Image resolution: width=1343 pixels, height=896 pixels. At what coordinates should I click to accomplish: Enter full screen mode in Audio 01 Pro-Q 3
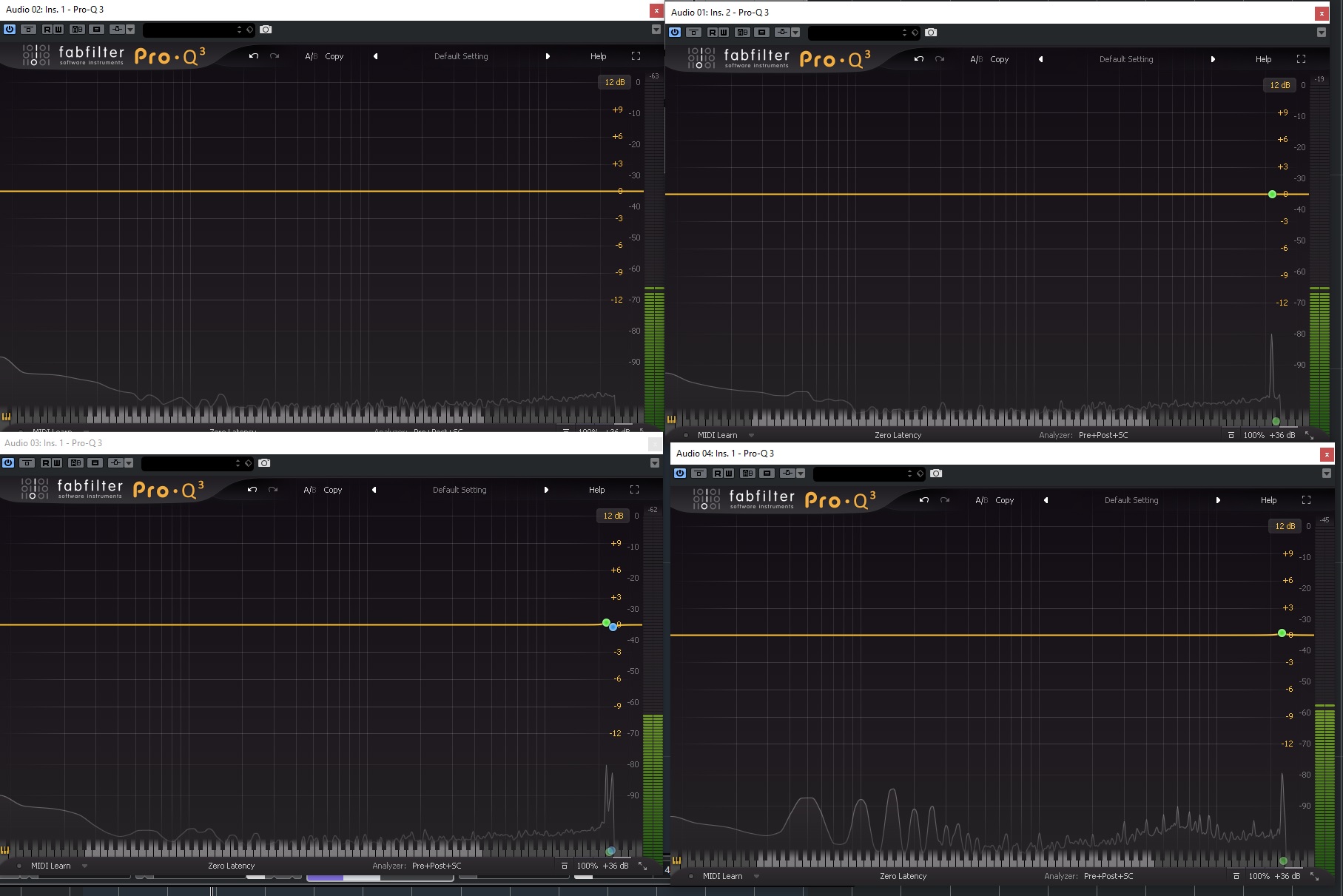[1301, 59]
